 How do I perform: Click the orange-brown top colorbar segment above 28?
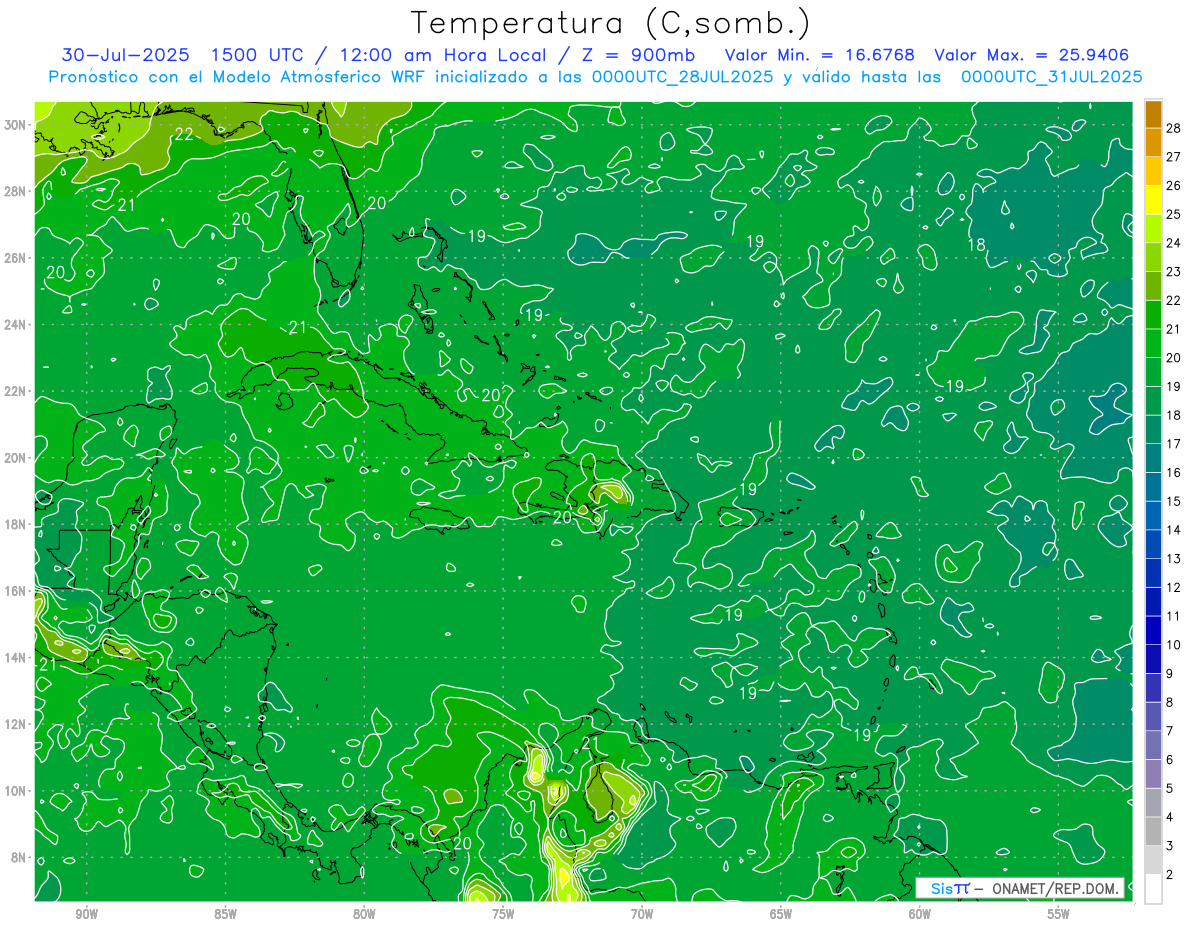[x=1153, y=113]
